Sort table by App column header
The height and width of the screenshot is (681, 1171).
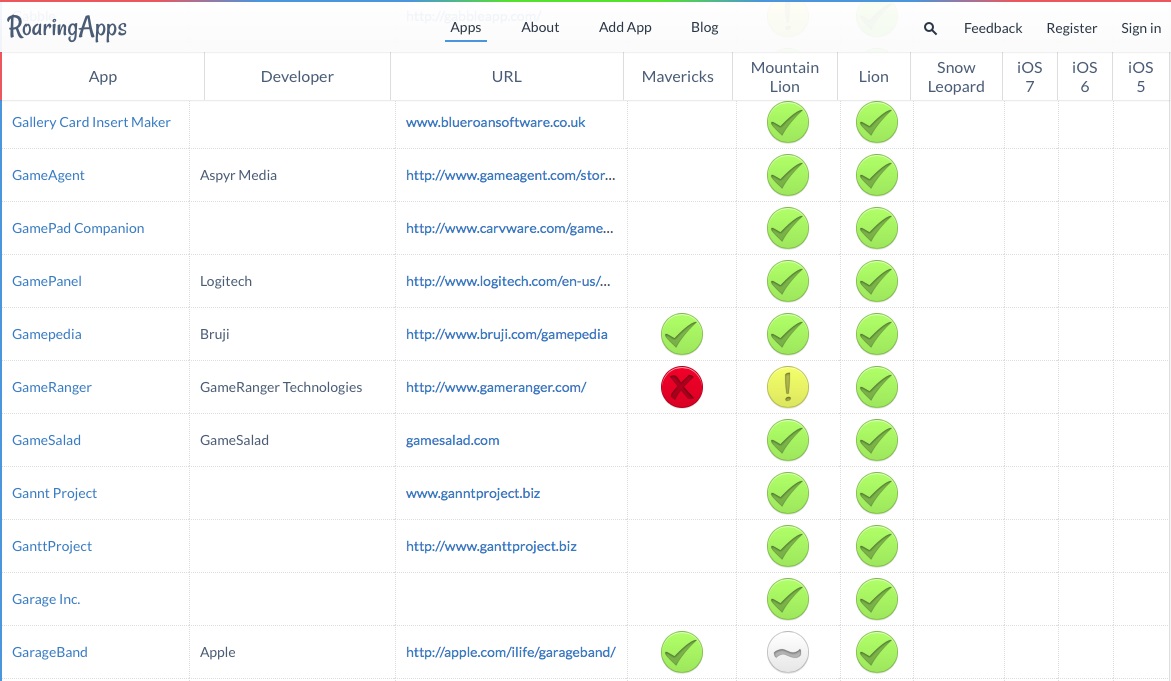click(103, 76)
